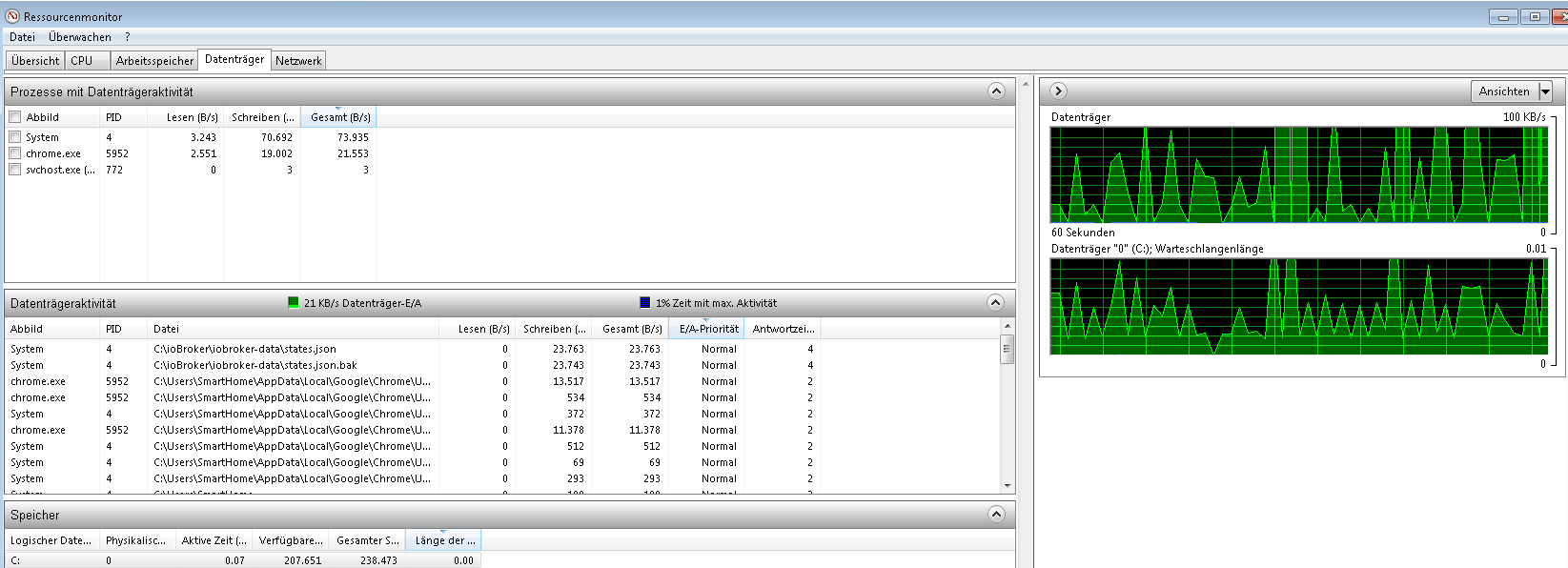1568x568 pixels.
Task: Collapse the Prozesse mit Datenträgeraktivität section
Action: click(996, 91)
